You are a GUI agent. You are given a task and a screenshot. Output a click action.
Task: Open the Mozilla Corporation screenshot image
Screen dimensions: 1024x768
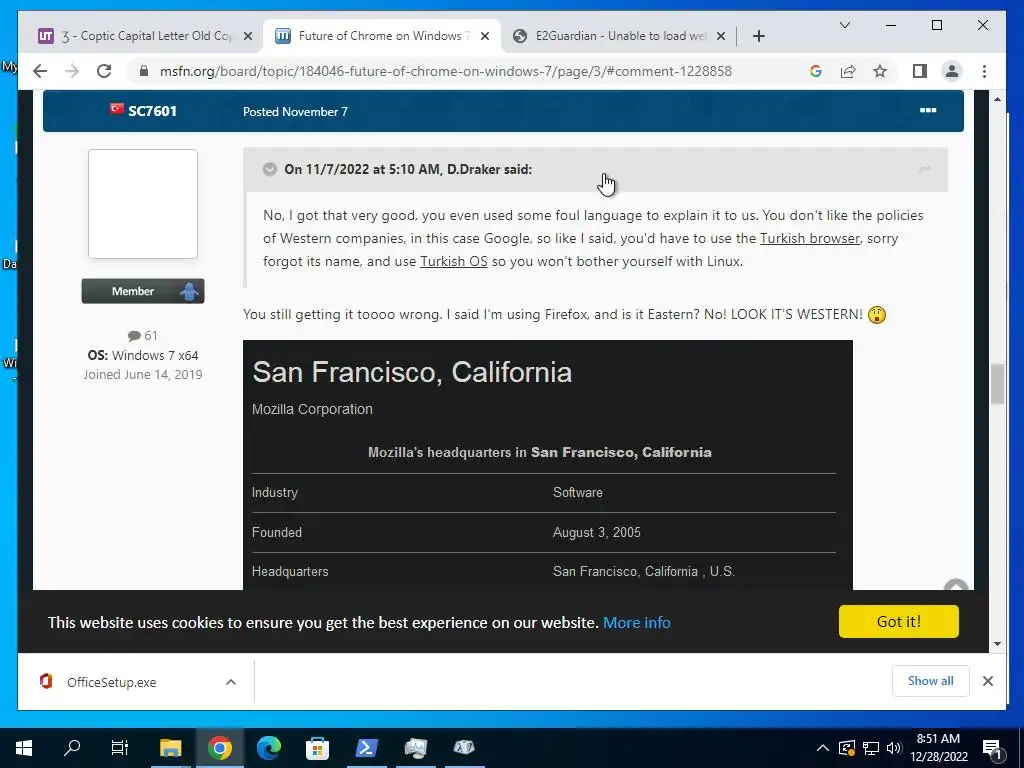click(548, 465)
